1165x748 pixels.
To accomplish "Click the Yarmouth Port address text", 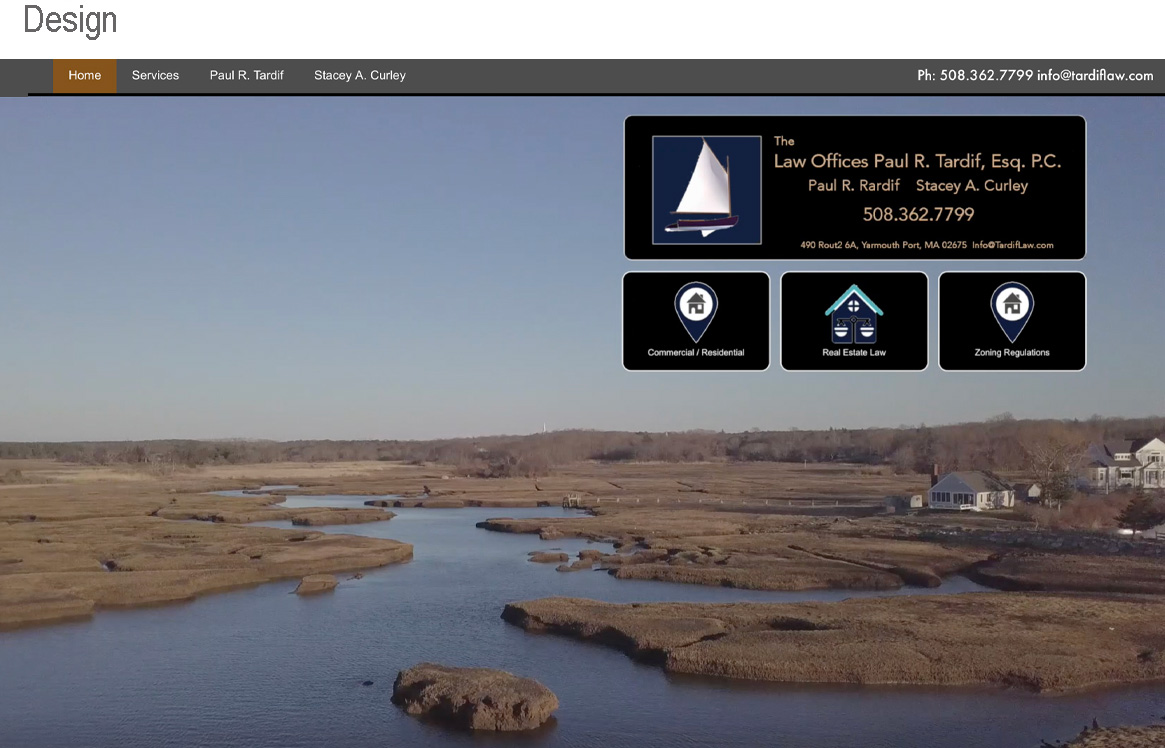I will click(882, 244).
